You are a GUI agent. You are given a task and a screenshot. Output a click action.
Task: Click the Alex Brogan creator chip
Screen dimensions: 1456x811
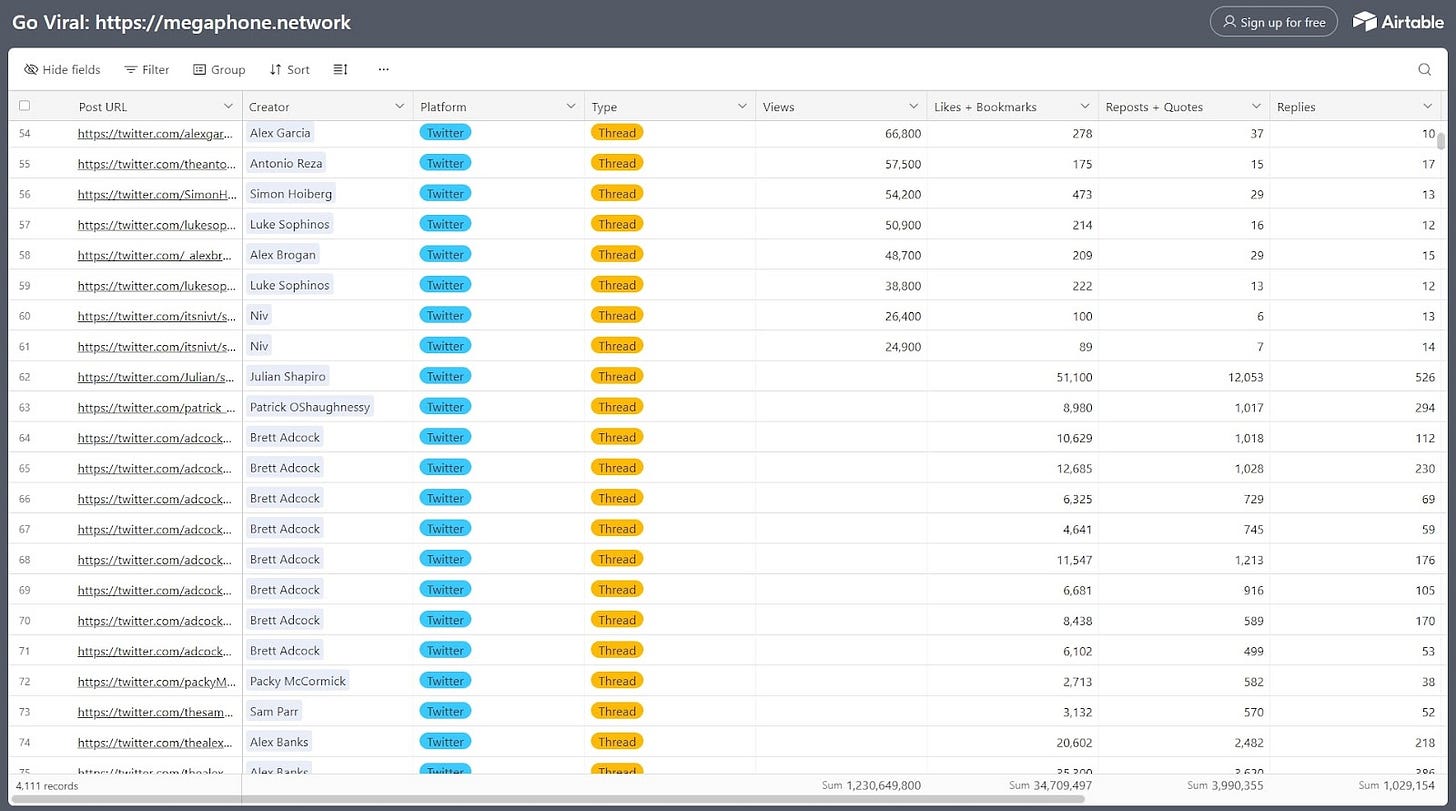click(x=282, y=255)
